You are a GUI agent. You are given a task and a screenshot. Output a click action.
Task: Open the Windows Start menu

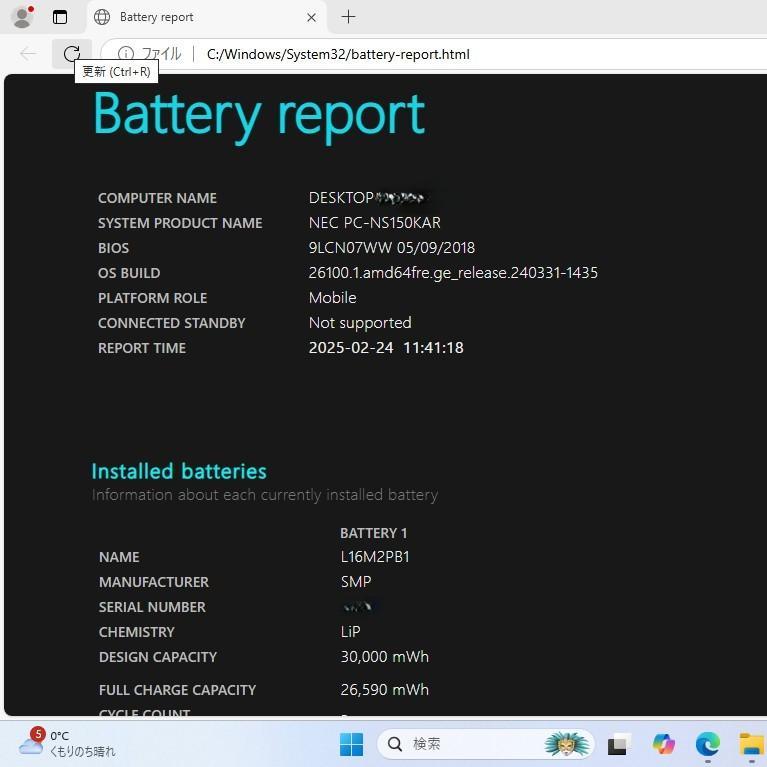pos(351,744)
